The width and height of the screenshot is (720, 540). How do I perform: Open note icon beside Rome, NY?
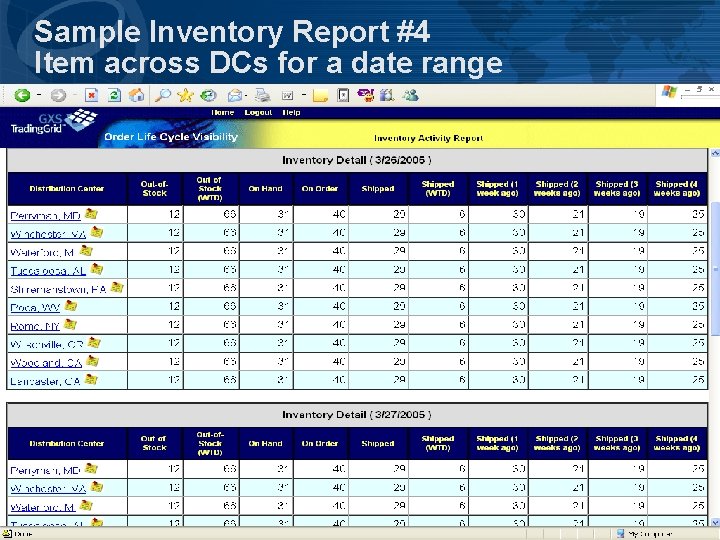point(70,324)
